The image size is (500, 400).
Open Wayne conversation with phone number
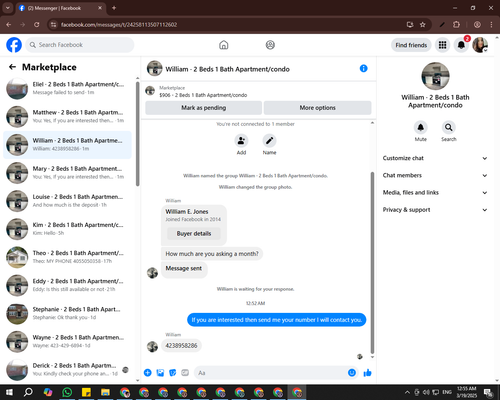coord(67,341)
